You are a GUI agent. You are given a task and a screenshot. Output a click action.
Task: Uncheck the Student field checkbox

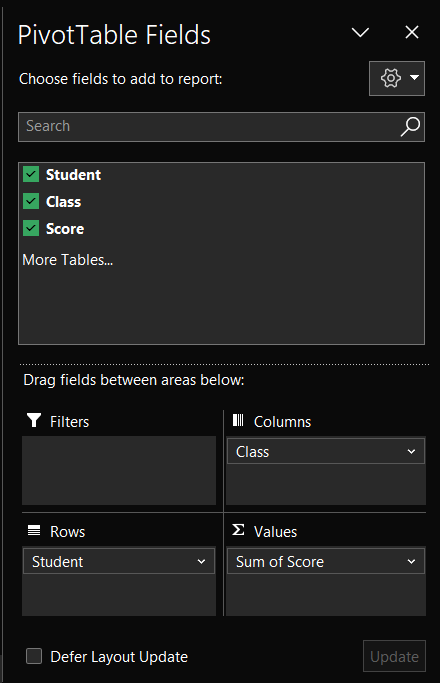pyautogui.click(x=31, y=174)
